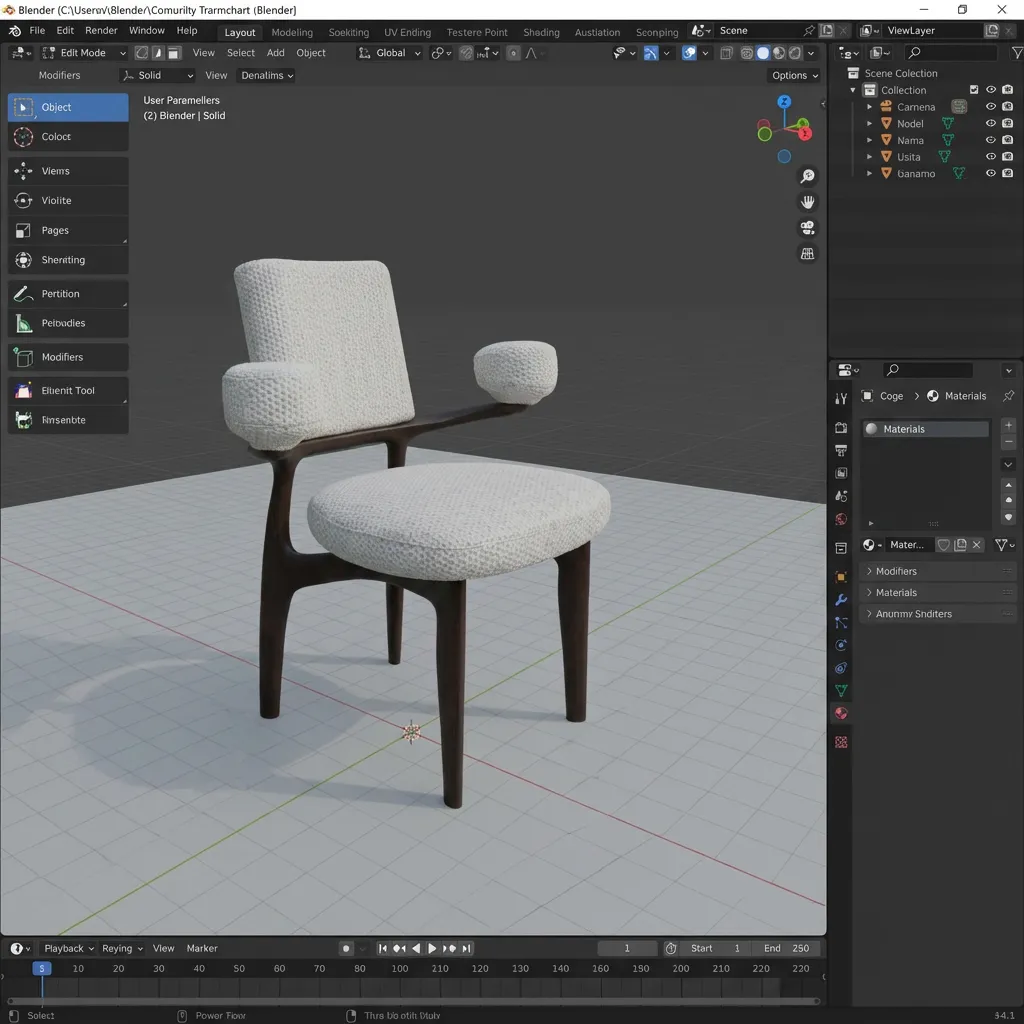Open the Render properties tab in the properties panel
This screenshot has height=1024, width=1024.
coord(841,427)
